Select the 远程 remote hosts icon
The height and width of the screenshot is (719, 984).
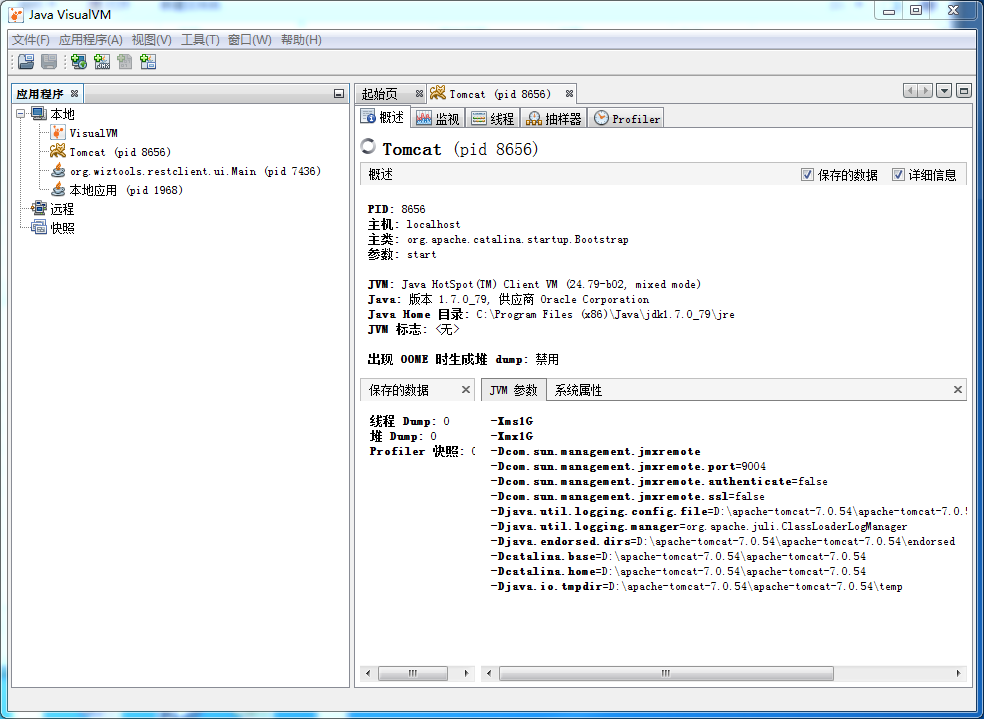coord(39,208)
